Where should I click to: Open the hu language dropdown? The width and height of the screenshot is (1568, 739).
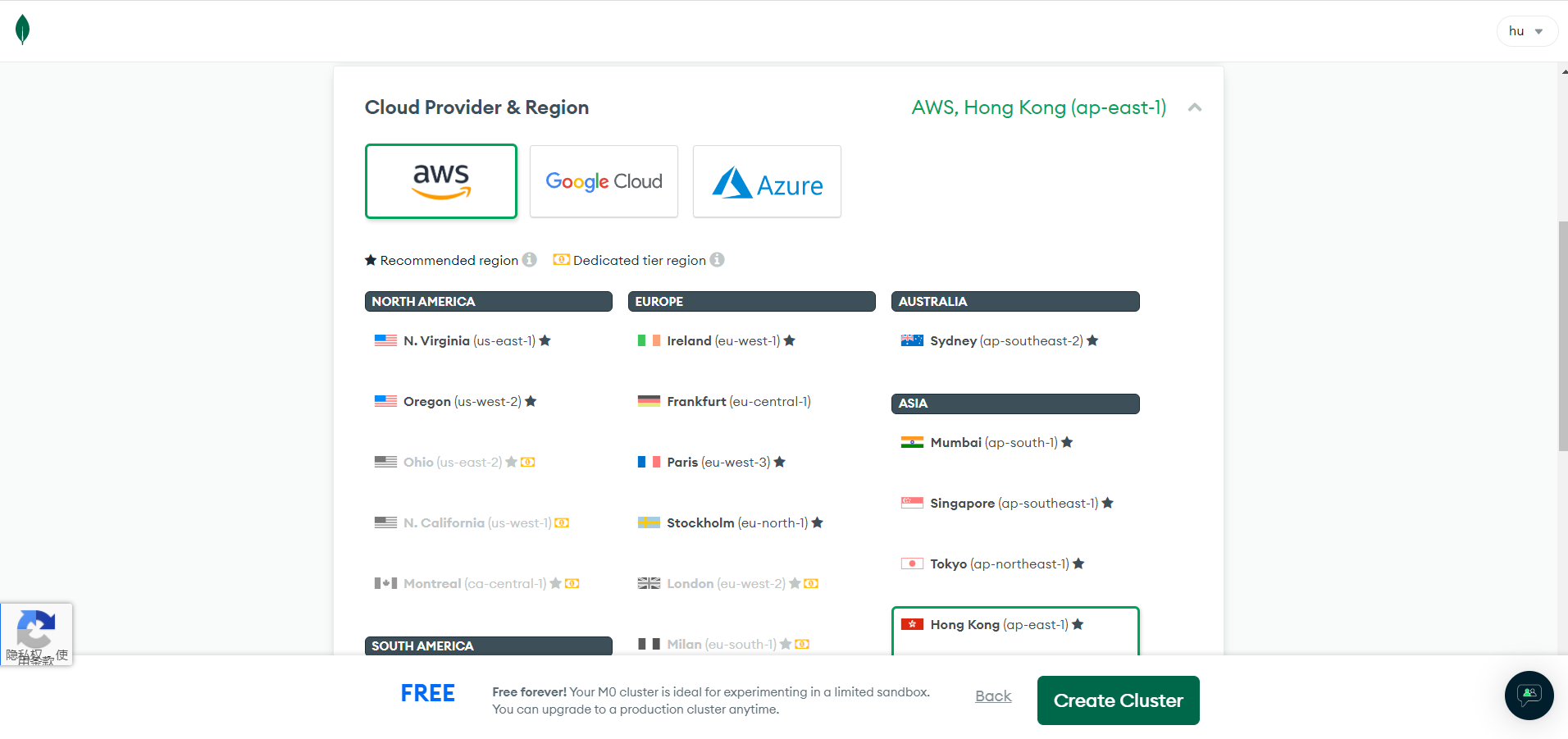click(1525, 31)
